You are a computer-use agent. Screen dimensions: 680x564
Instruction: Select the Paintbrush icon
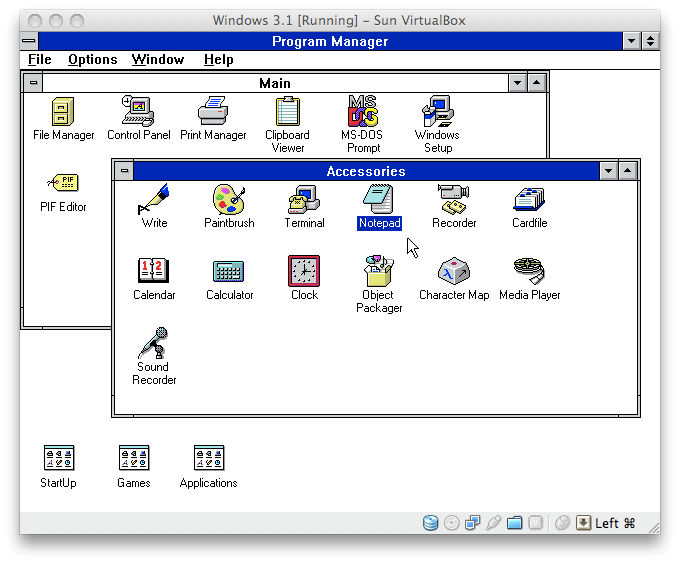point(229,199)
